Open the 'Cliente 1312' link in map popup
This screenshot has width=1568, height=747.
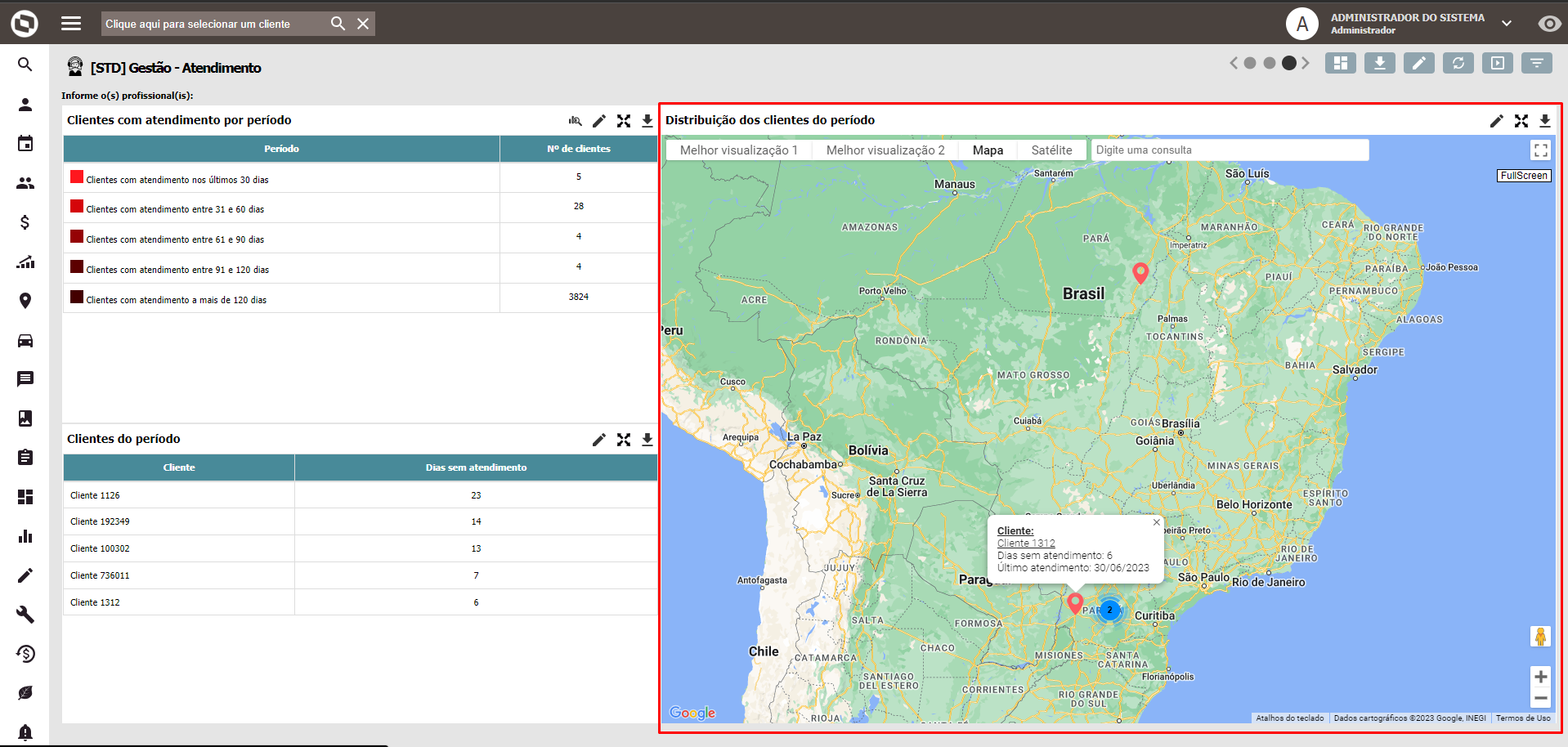[1026, 543]
